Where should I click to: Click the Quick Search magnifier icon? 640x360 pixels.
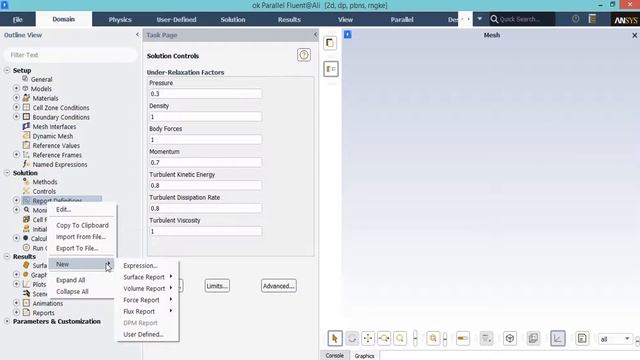pos(494,19)
